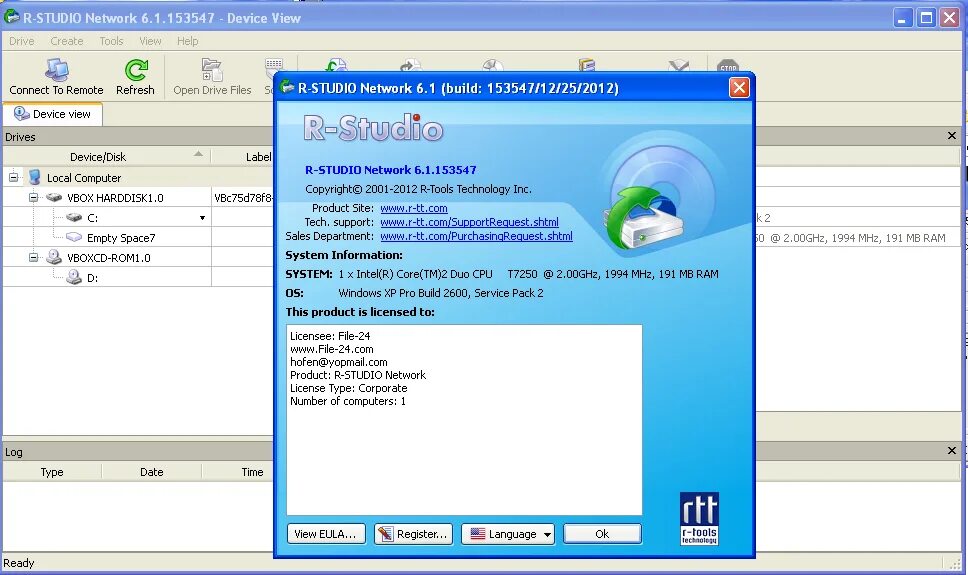Select VBOXCD-ROM1.0 in the drives tree

click(x=109, y=258)
